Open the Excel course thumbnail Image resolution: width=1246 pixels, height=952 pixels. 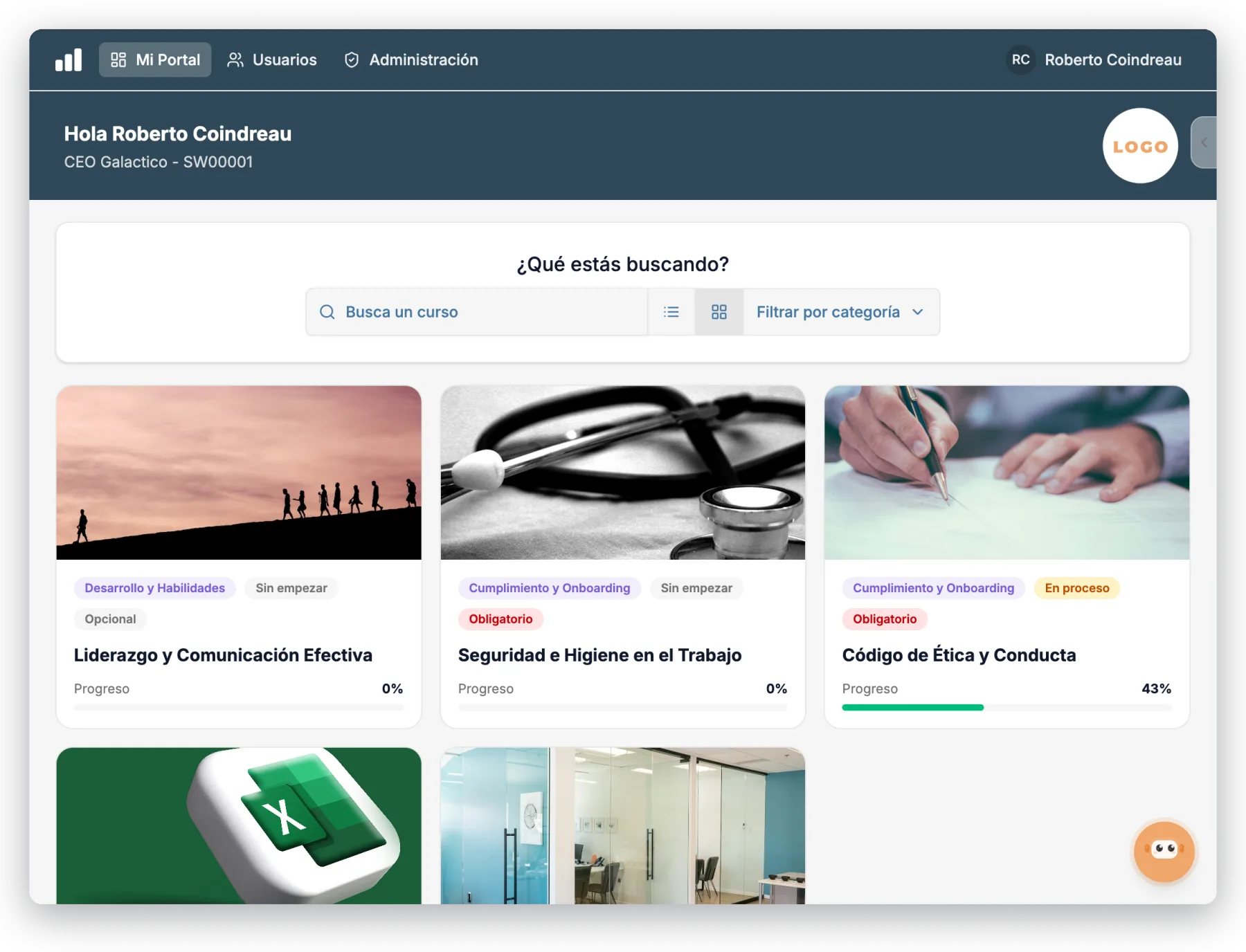(239, 825)
